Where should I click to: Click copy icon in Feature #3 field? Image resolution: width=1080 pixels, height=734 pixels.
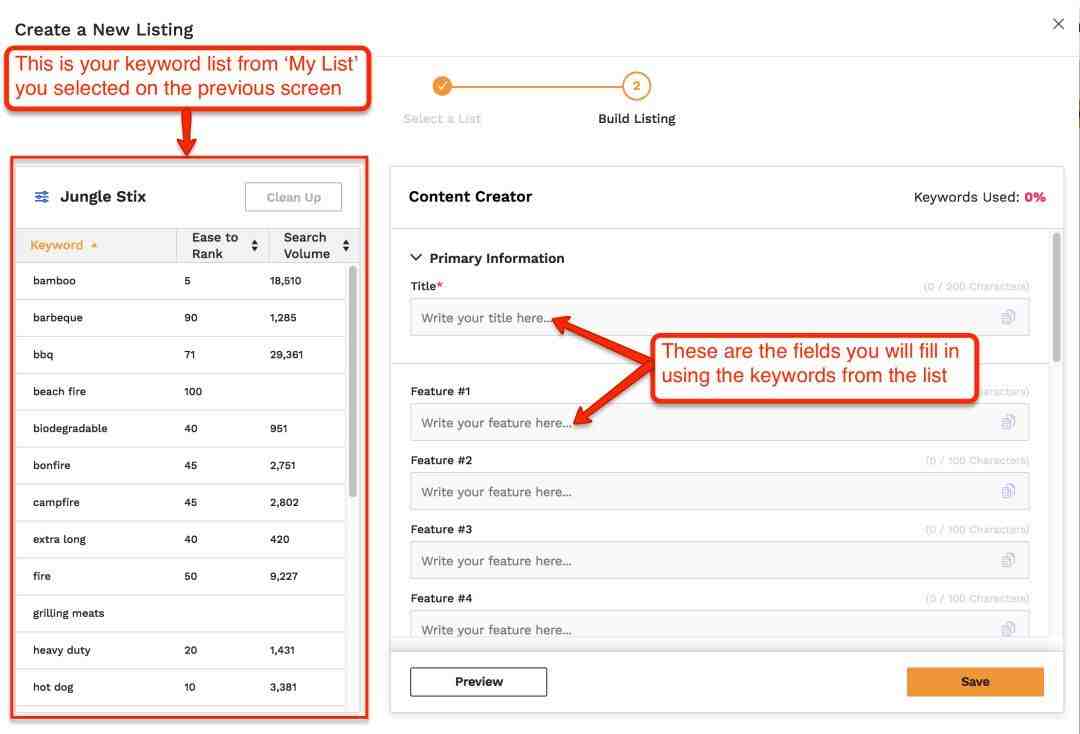tap(1008, 561)
